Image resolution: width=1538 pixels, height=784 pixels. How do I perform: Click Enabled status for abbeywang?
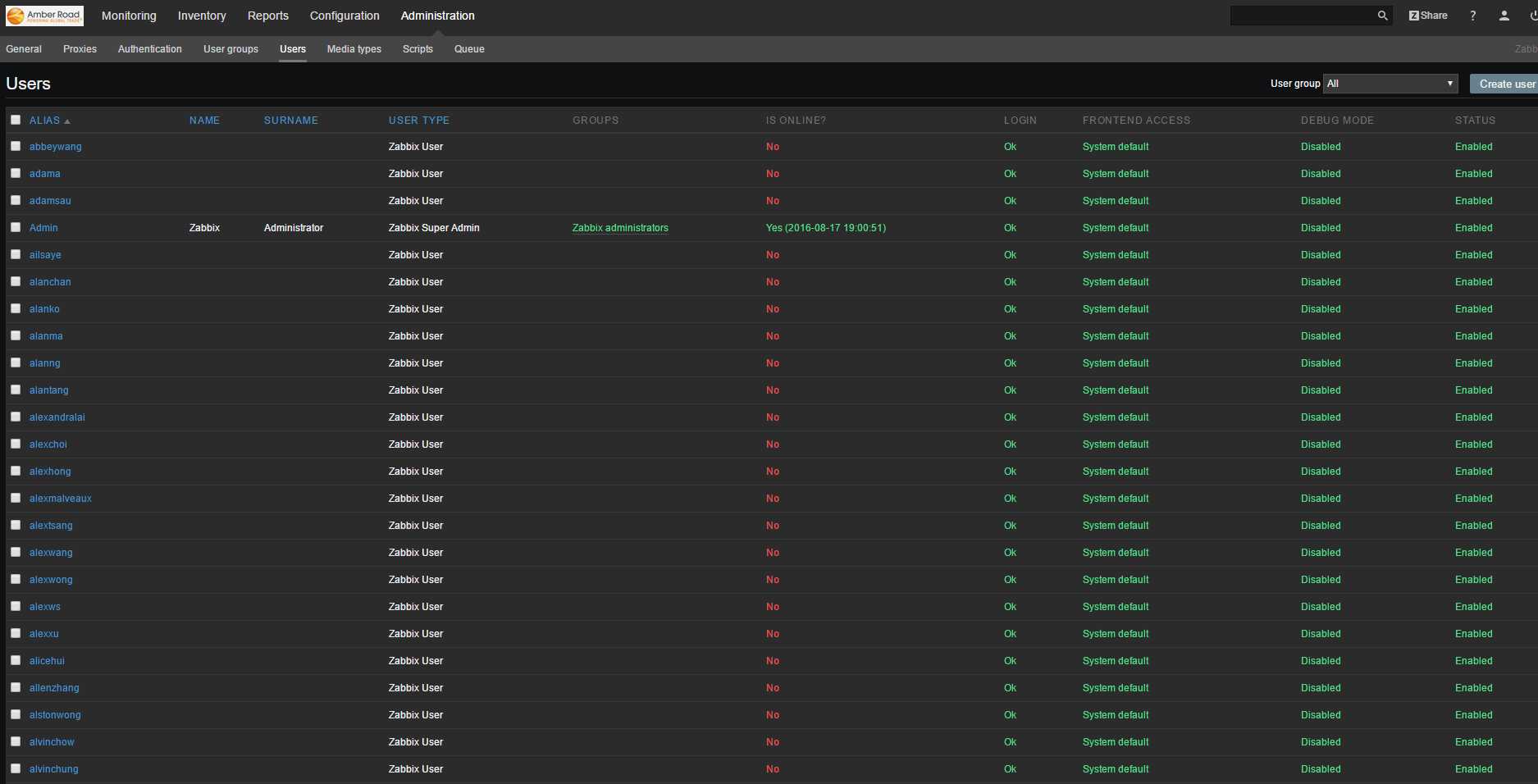[1474, 147]
